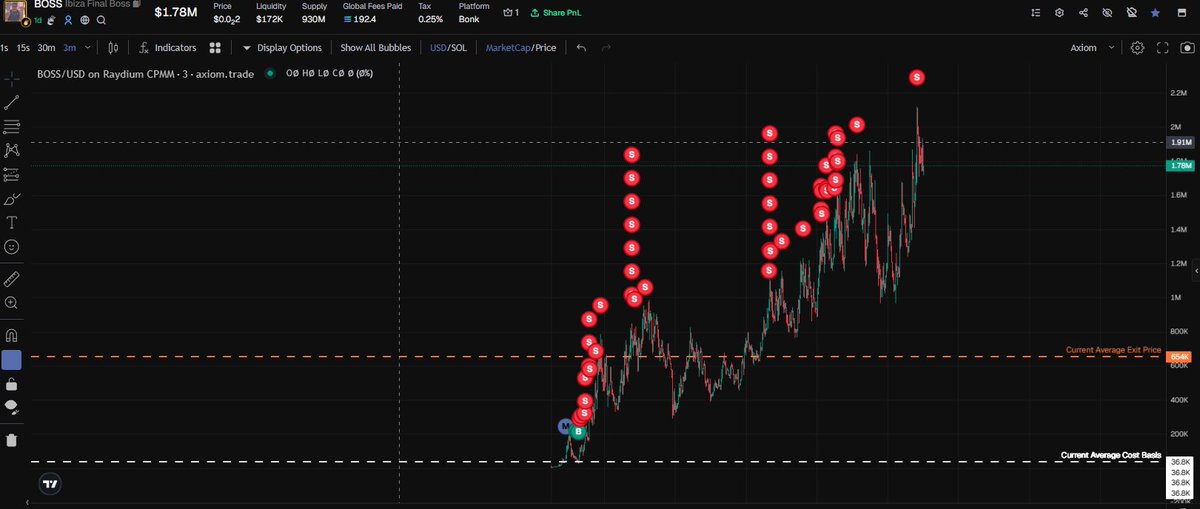Screen dimensions: 1200x509
Task: Select the trend line drawing tool
Action: click(12, 102)
